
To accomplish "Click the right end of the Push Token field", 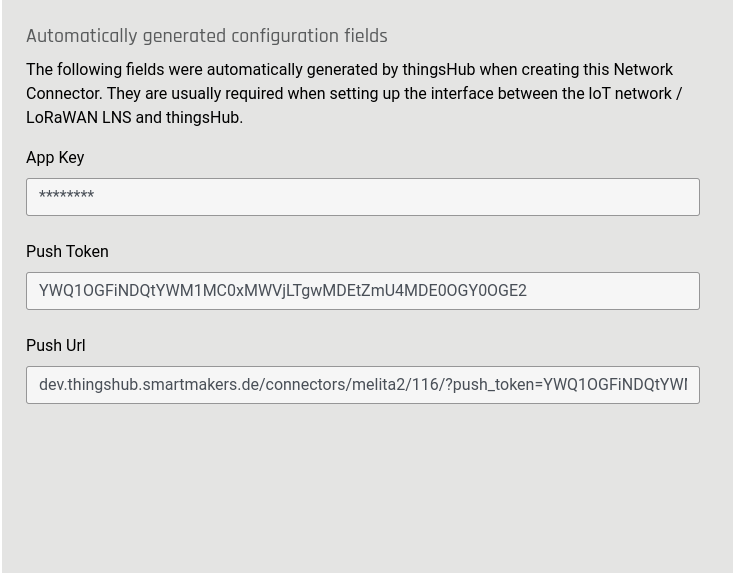I will coord(680,291).
